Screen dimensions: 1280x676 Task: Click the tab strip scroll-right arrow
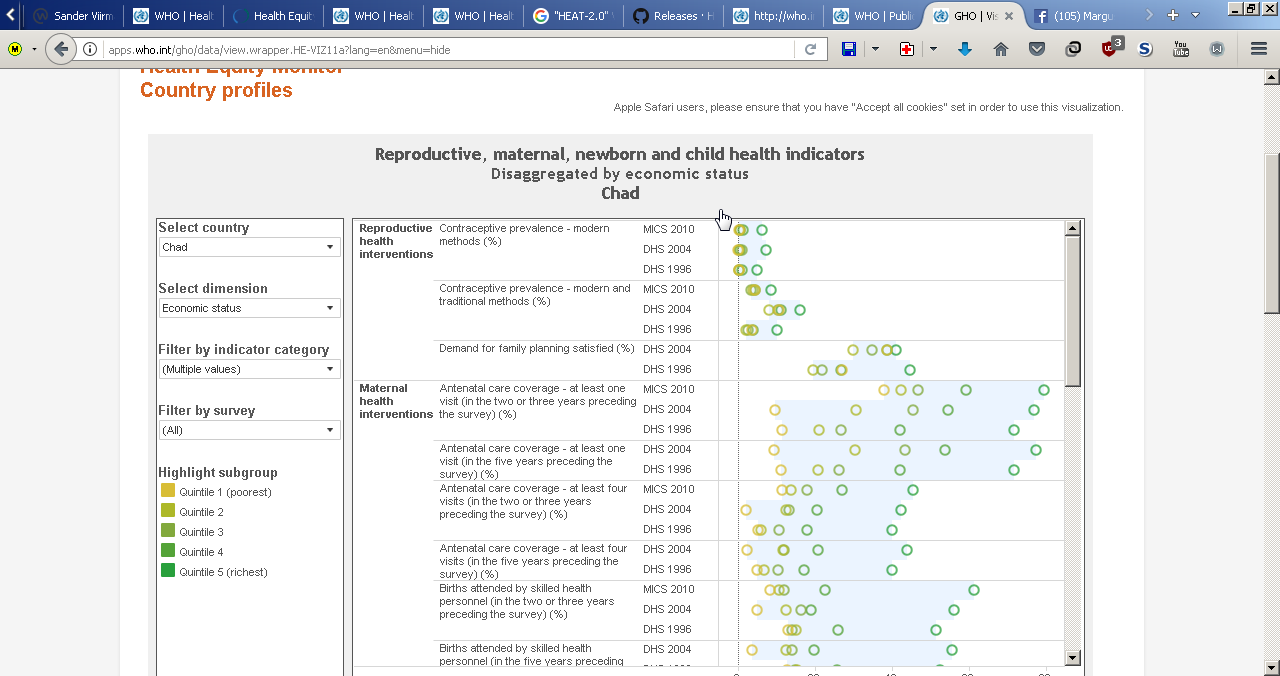click(1149, 15)
